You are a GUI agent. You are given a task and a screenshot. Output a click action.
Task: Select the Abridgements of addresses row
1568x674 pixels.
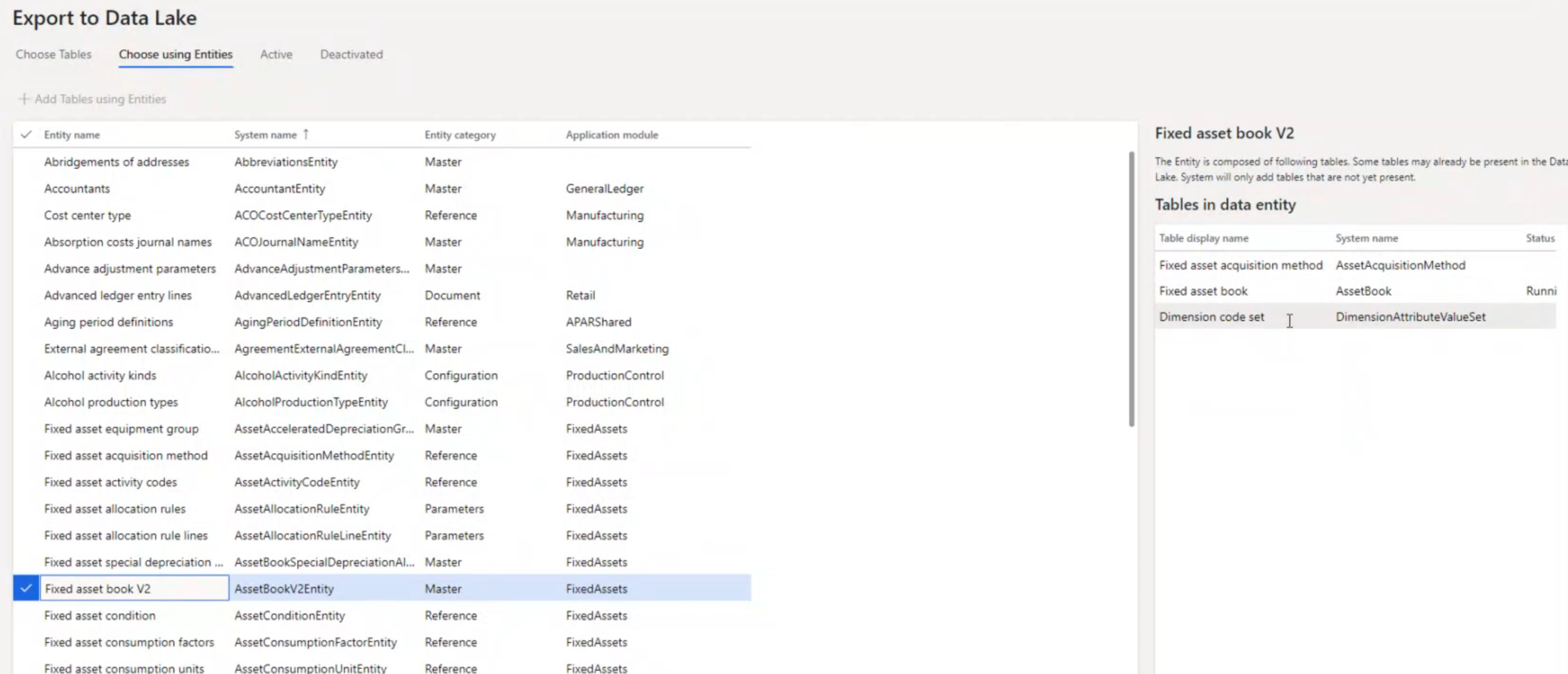pos(382,162)
